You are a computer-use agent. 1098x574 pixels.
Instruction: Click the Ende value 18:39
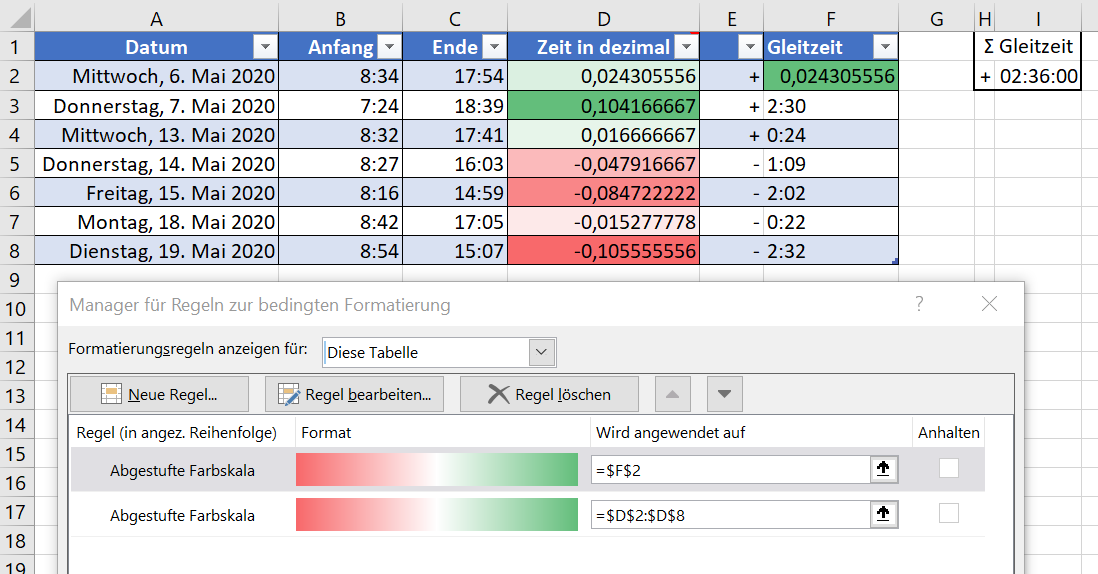coord(455,106)
